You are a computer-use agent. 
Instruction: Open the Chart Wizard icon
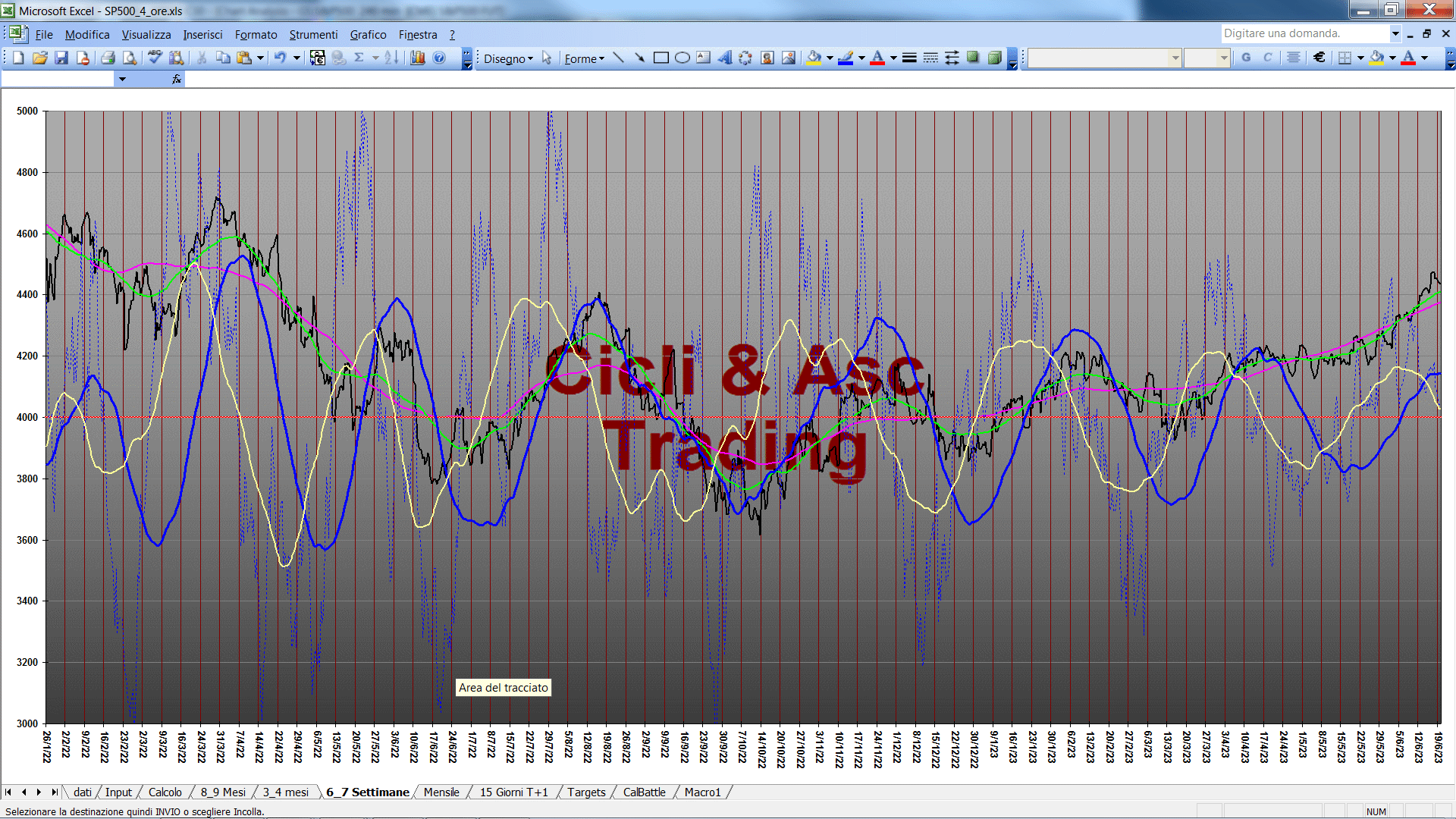418,58
